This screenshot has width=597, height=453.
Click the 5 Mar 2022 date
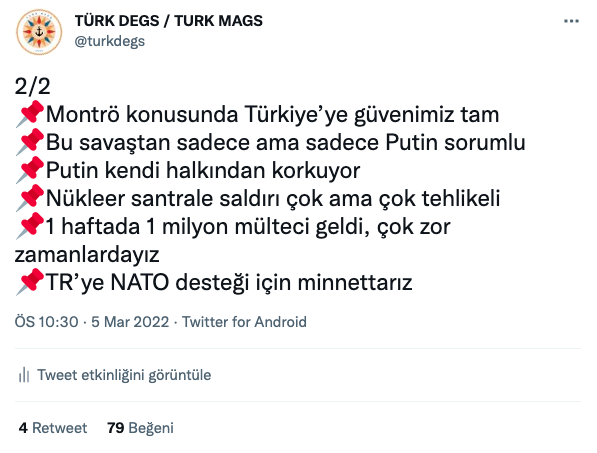pos(130,322)
